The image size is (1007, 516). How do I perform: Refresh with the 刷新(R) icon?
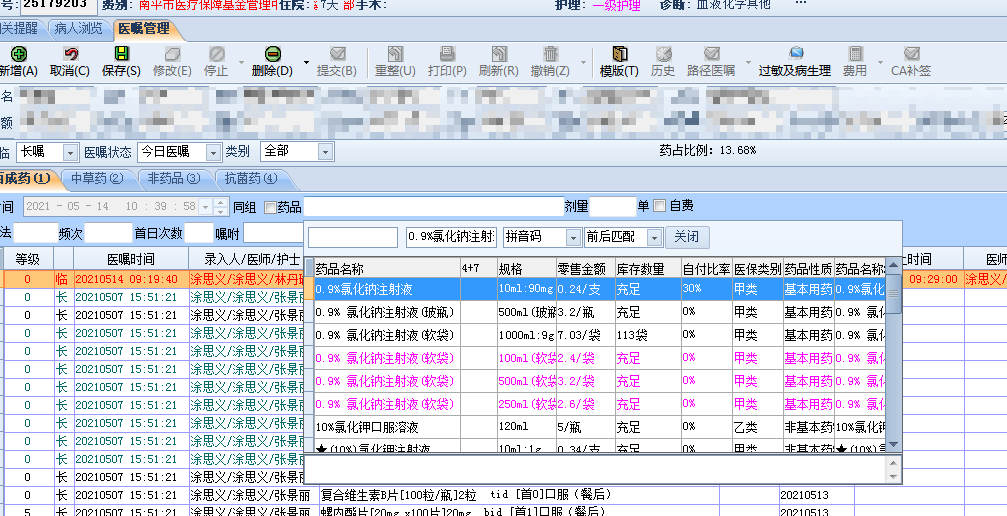click(x=499, y=55)
